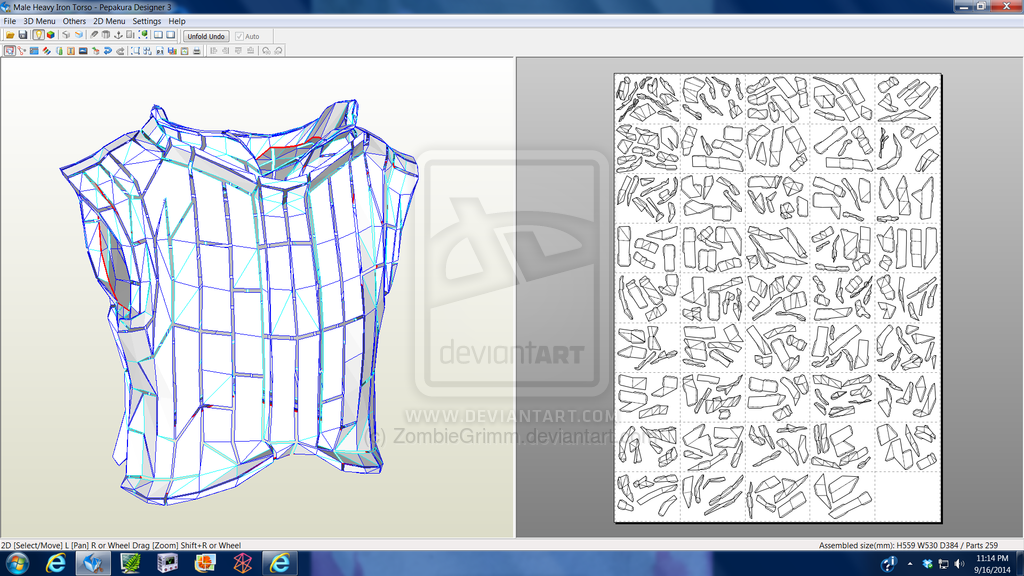Click the P.1 page number icon

[160, 50]
